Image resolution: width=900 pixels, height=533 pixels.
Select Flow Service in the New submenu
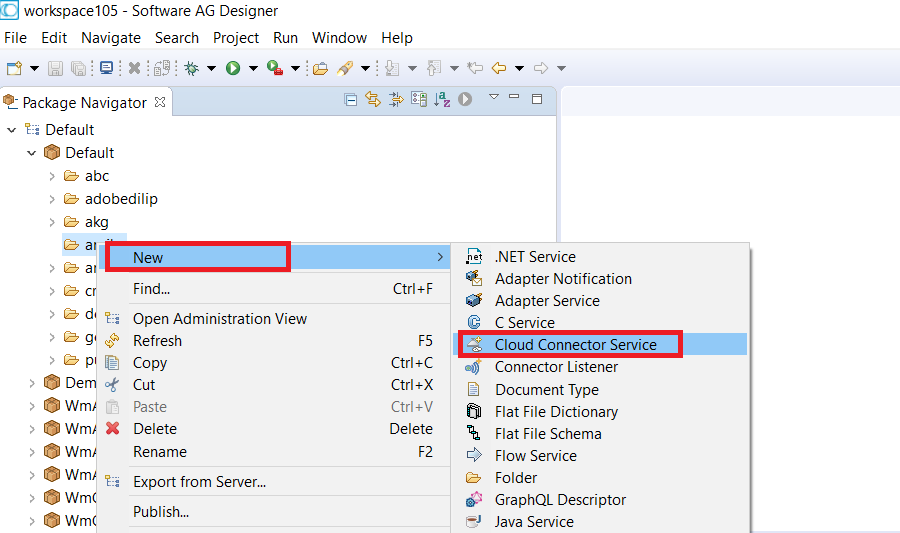[x=600, y=456]
